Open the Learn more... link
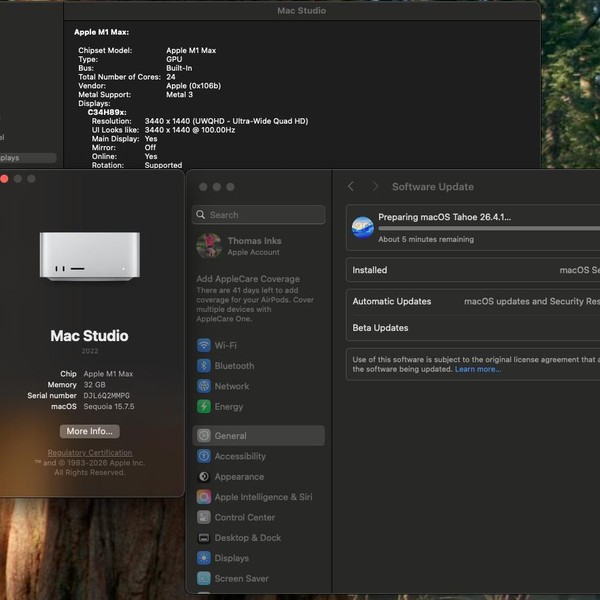Image resolution: width=600 pixels, height=600 pixels. pyautogui.click(x=478, y=369)
